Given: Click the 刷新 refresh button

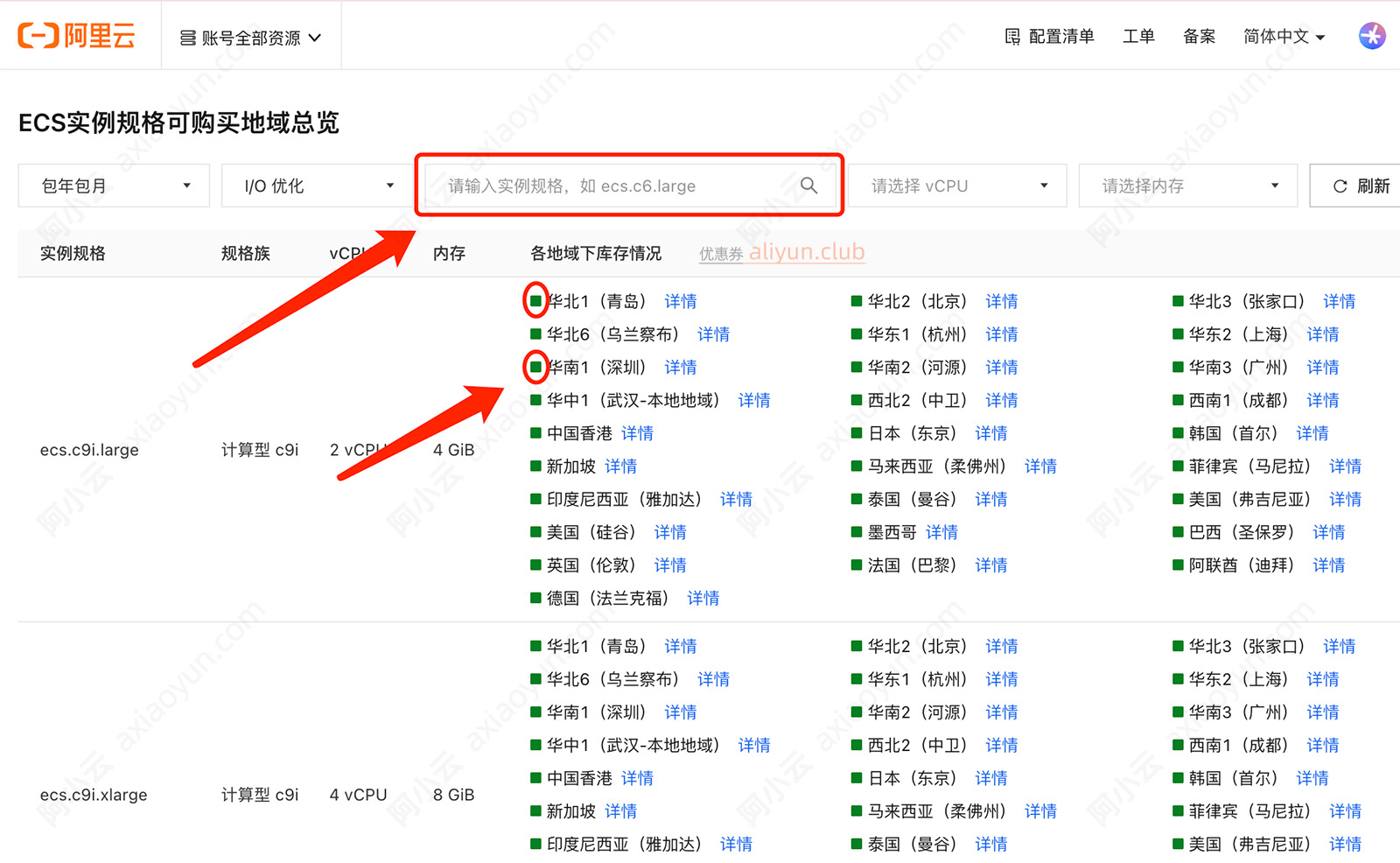Looking at the screenshot, I should coord(1355,186).
